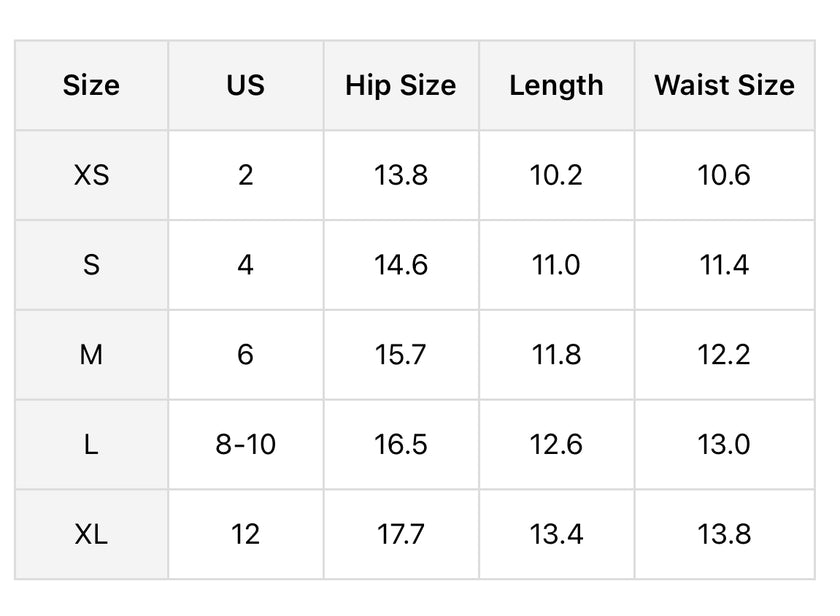This screenshot has width=840, height=616.
Task: Select the S size row label
Action: [x=91, y=265]
